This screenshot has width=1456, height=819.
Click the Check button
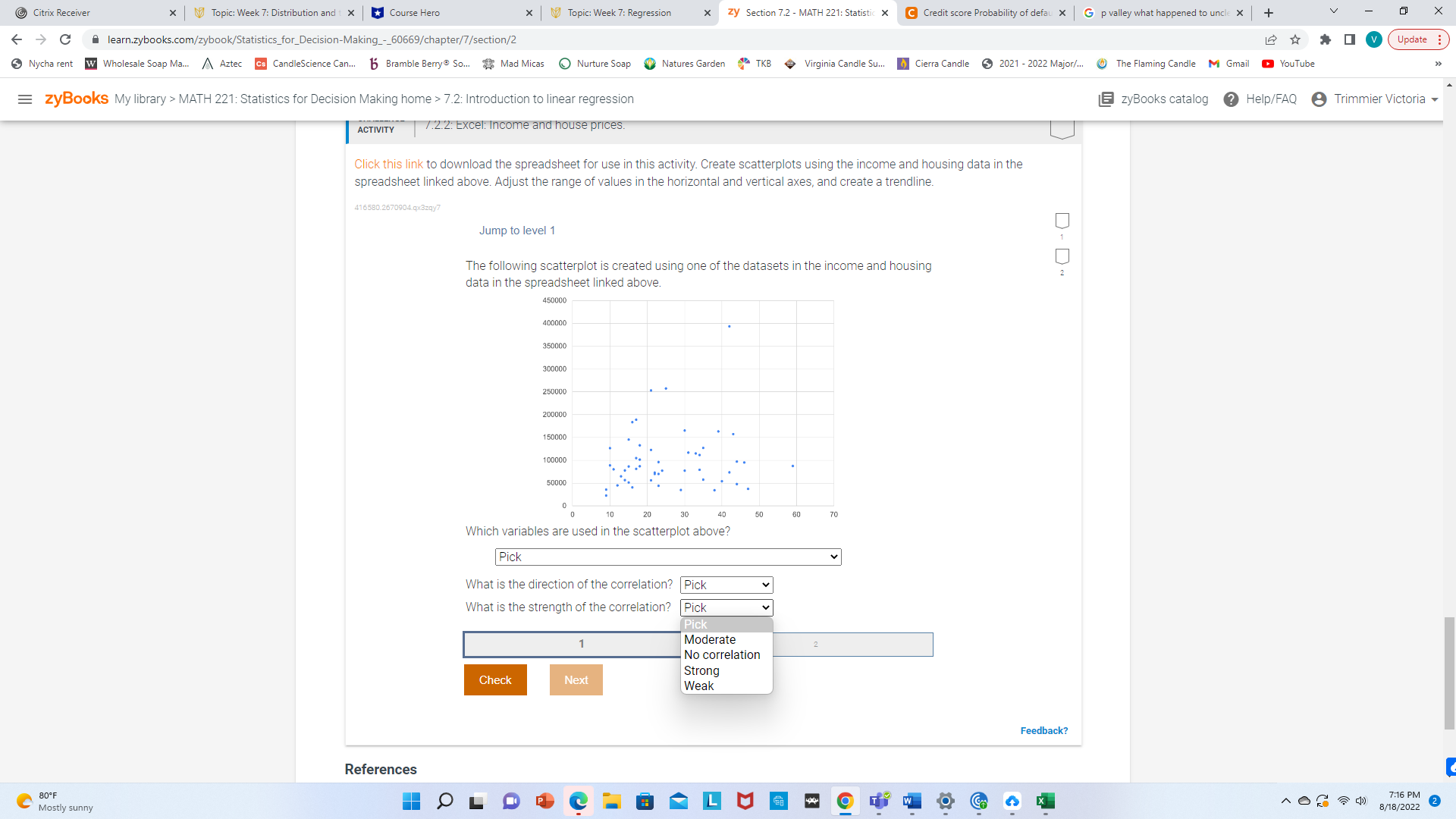point(494,679)
